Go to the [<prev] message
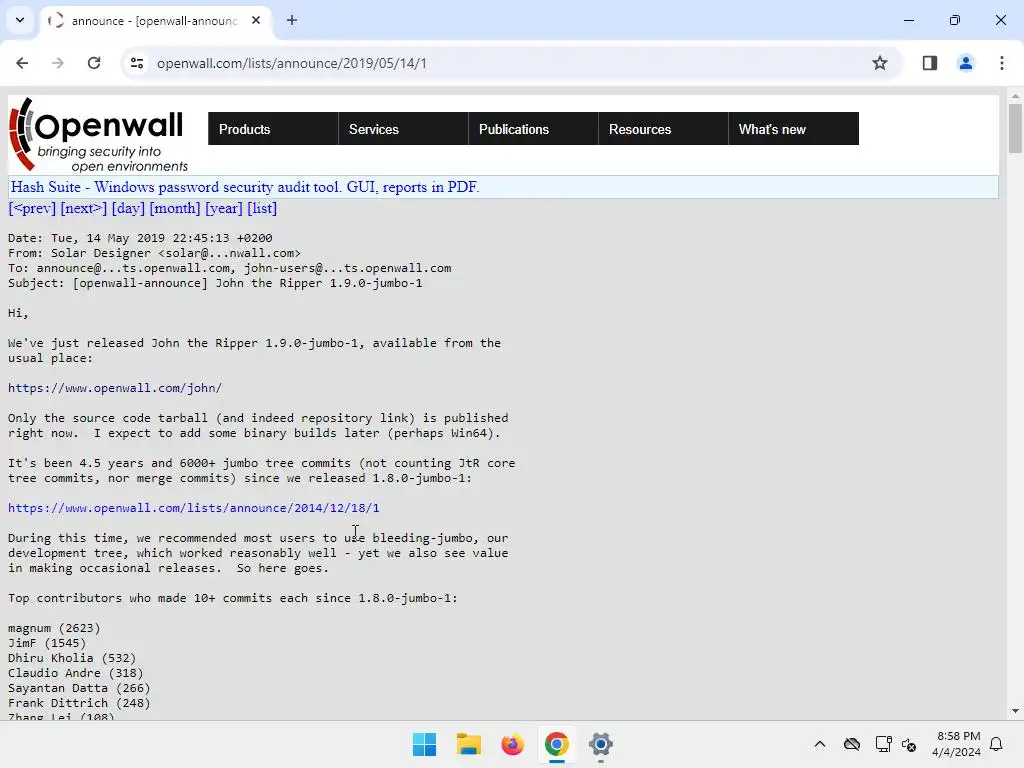Image resolution: width=1024 pixels, height=768 pixels. click(32, 208)
